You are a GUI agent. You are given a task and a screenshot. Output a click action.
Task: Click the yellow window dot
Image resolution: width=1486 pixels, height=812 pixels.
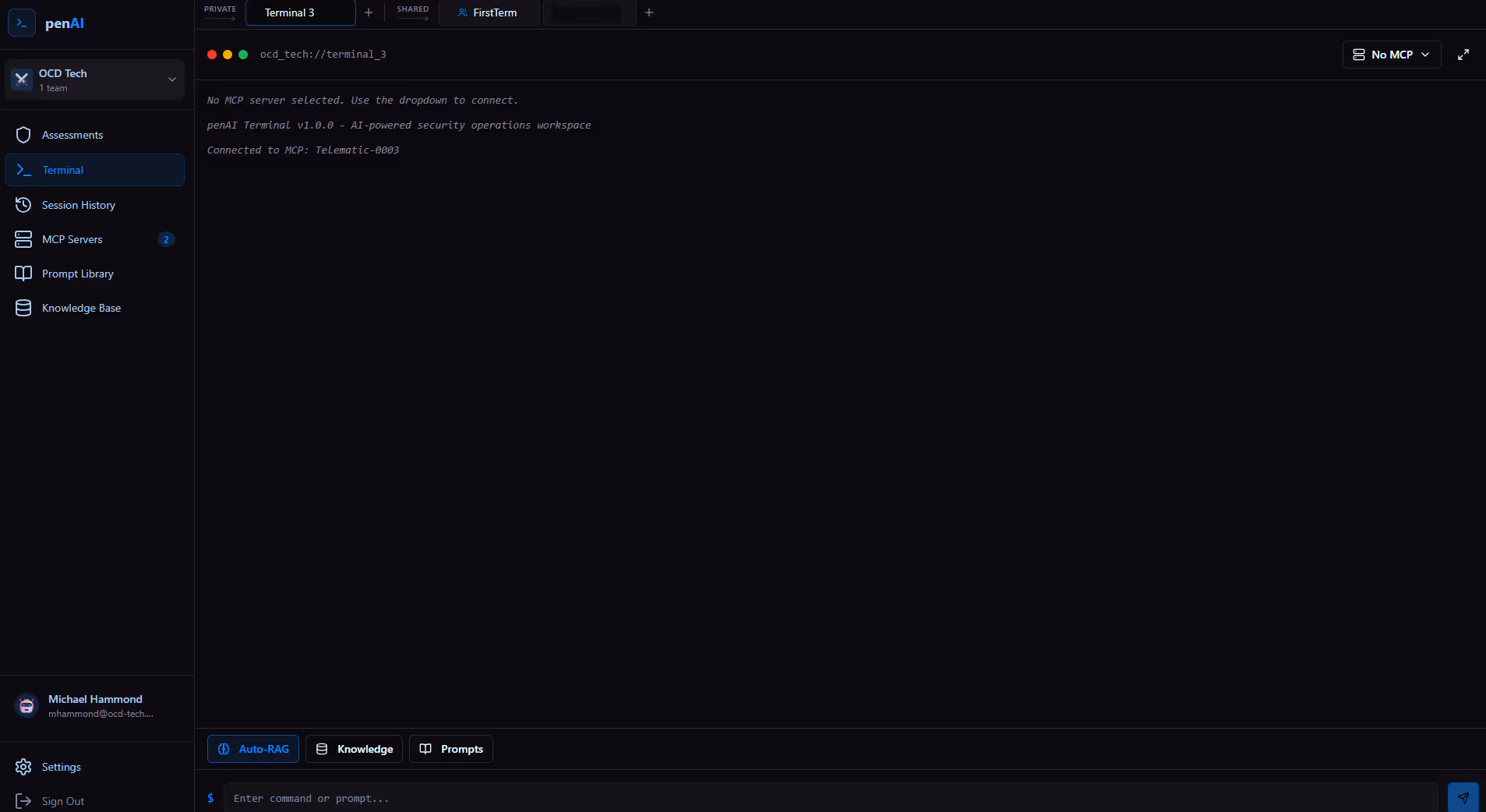228,55
